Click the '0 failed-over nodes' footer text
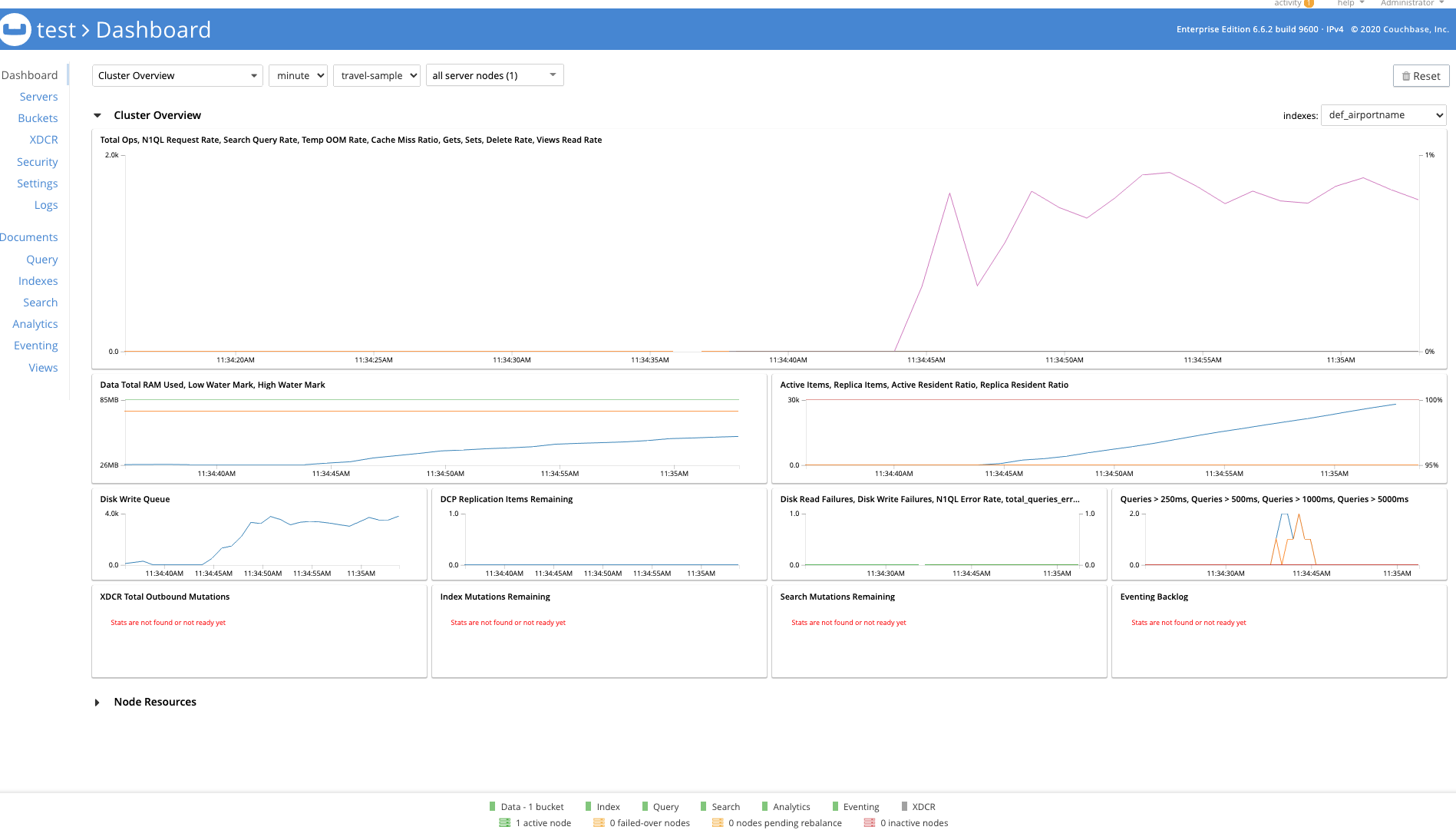 (650, 823)
